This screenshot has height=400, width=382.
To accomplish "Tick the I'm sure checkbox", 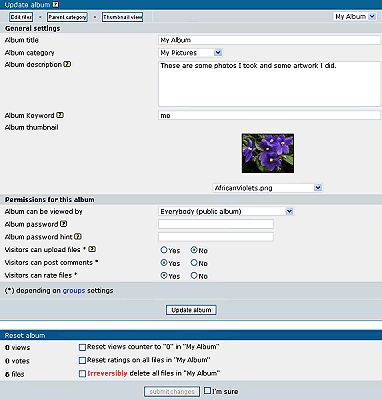I will pos(207,390).
